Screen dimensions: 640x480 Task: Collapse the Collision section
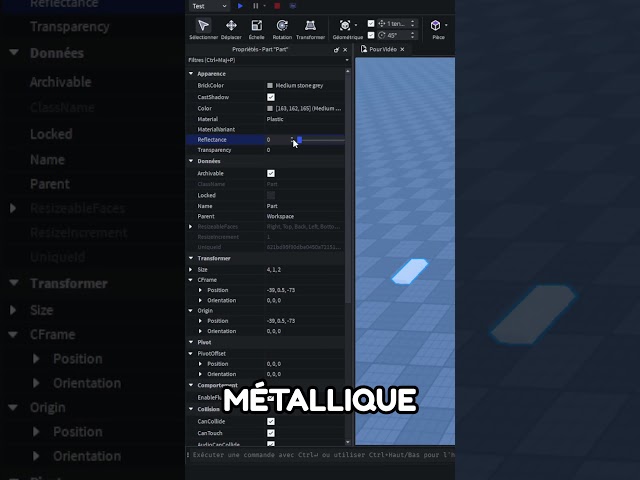pyautogui.click(x=191, y=409)
